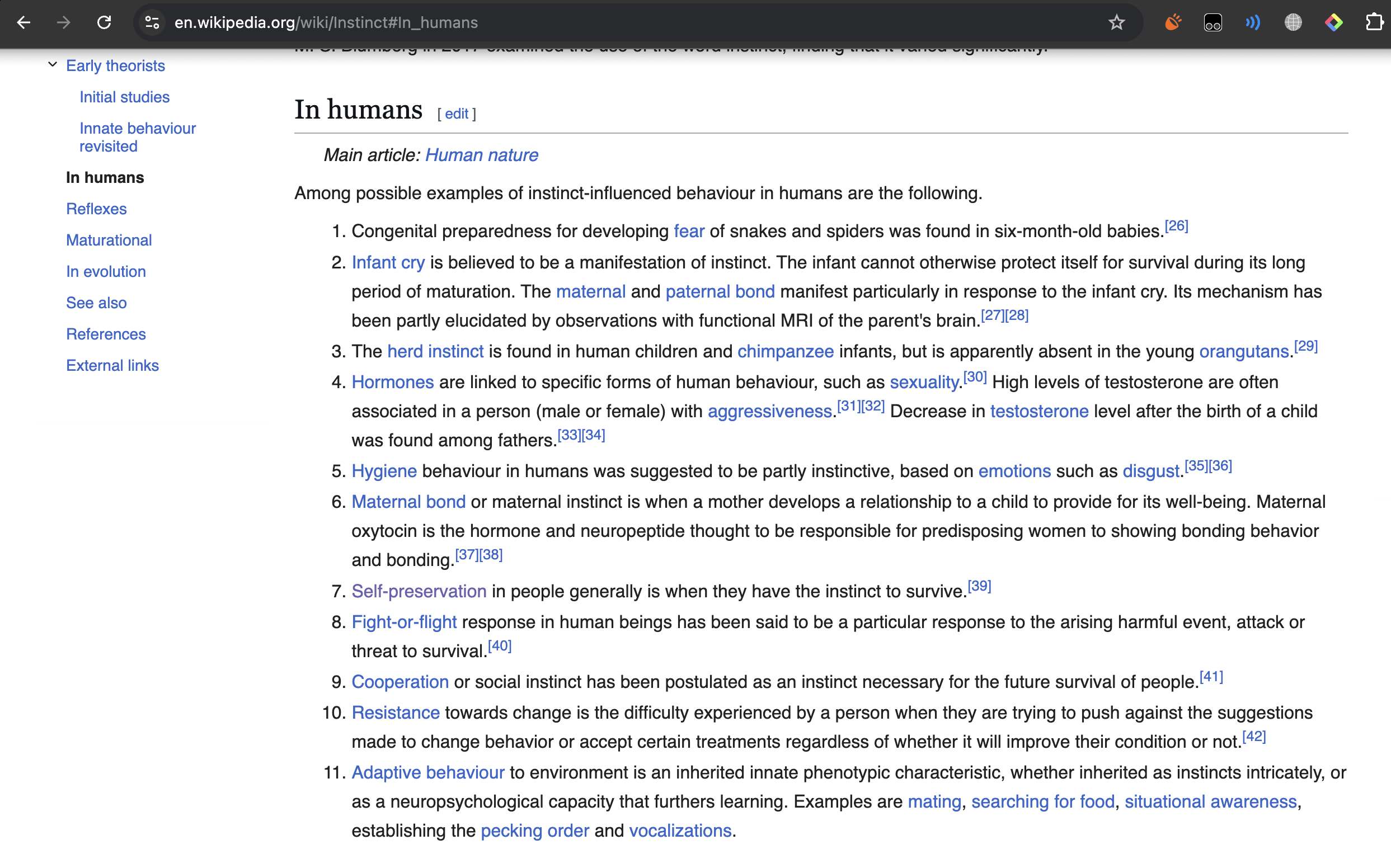Open the vocalizations link

(680, 831)
